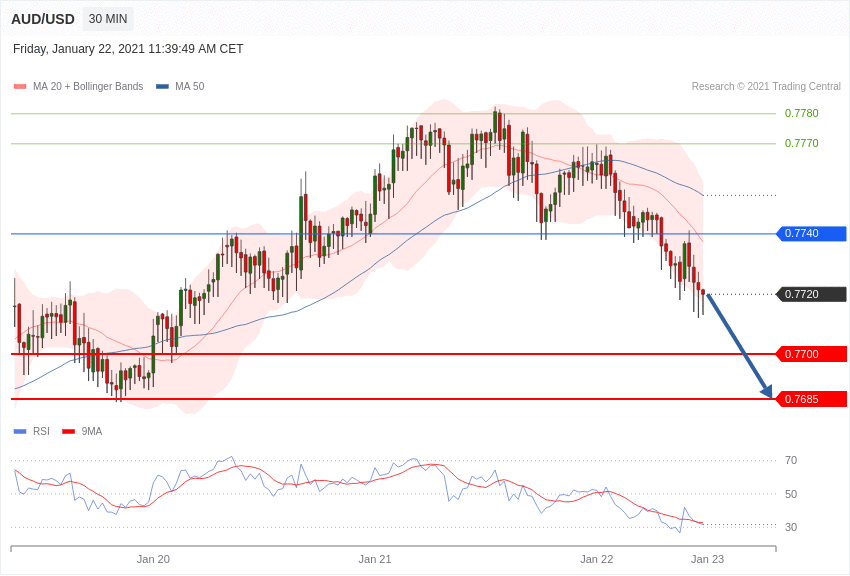Viewport: 850px width, 576px height.
Task: Click the Jan 23 date axis label
Action: (x=707, y=559)
